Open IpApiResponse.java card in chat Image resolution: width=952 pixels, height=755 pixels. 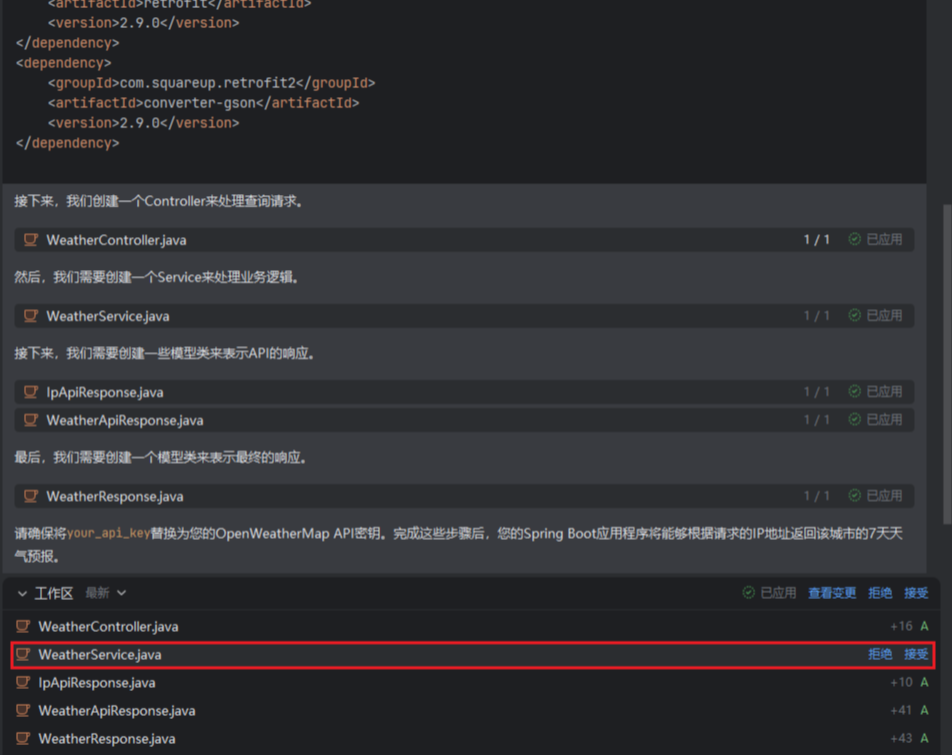click(x=464, y=392)
